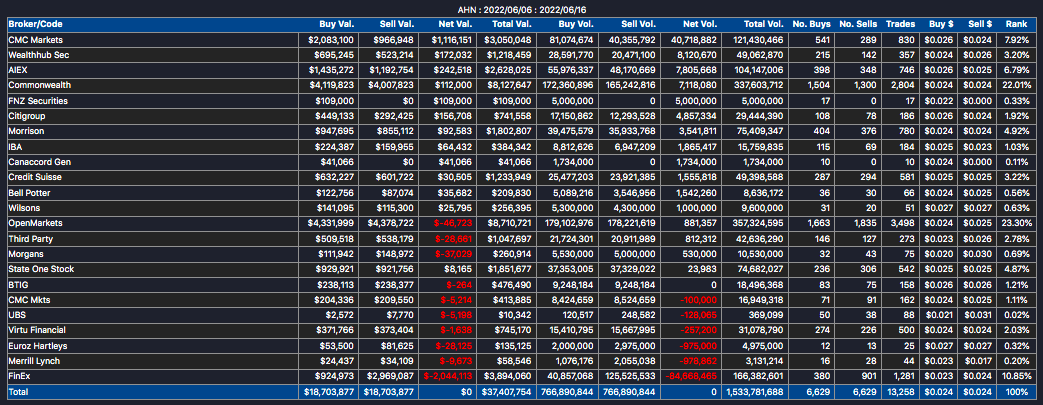
Task: Sort by the Buy $ column header
Action: point(941,23)
